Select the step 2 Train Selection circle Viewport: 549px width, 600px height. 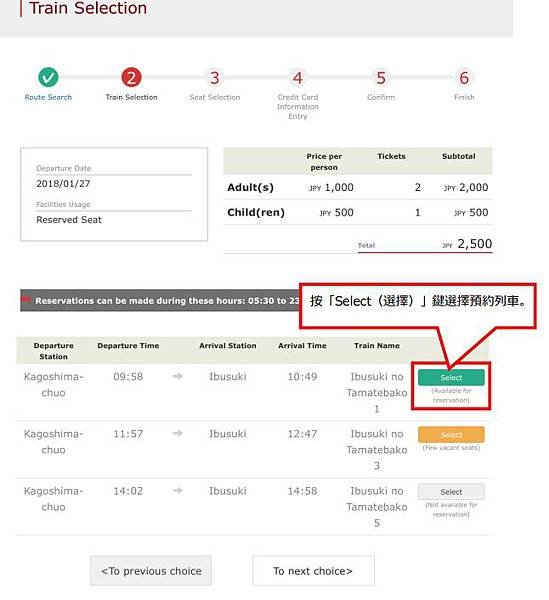[131, 78]
